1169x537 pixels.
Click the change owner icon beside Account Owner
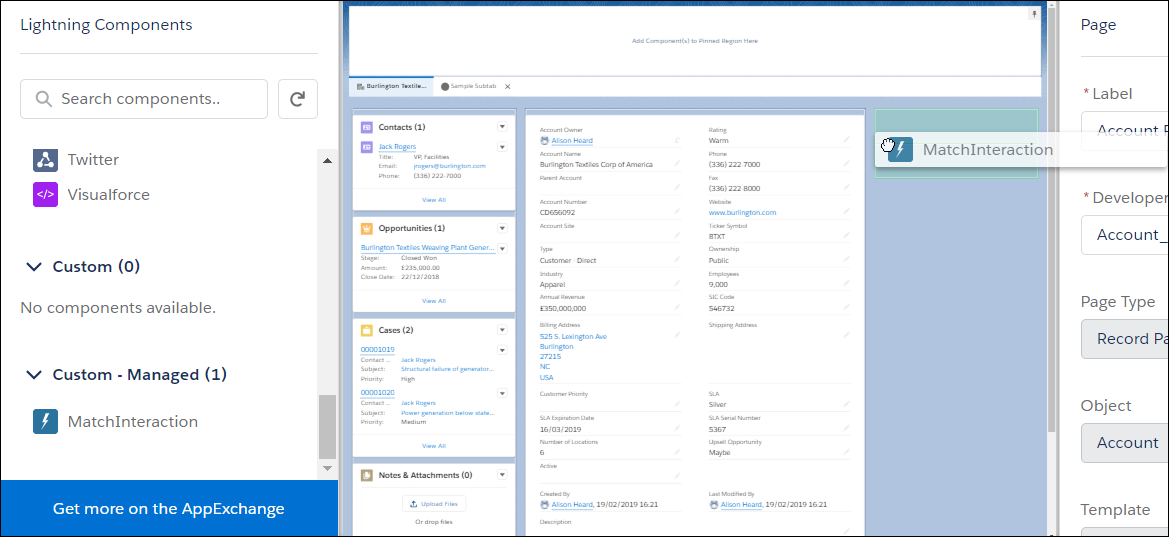(x=677, y=140)
